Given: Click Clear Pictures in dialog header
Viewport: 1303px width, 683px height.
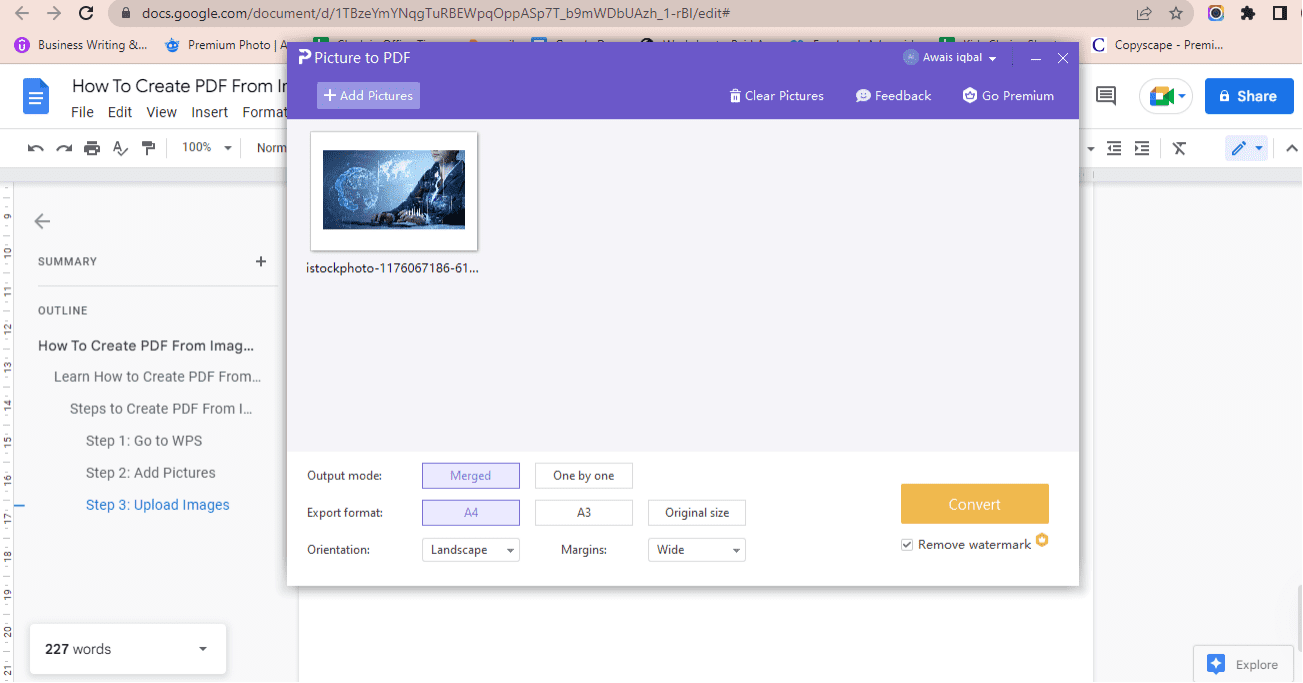Looking at the screenshot, I should click(776, 96).
